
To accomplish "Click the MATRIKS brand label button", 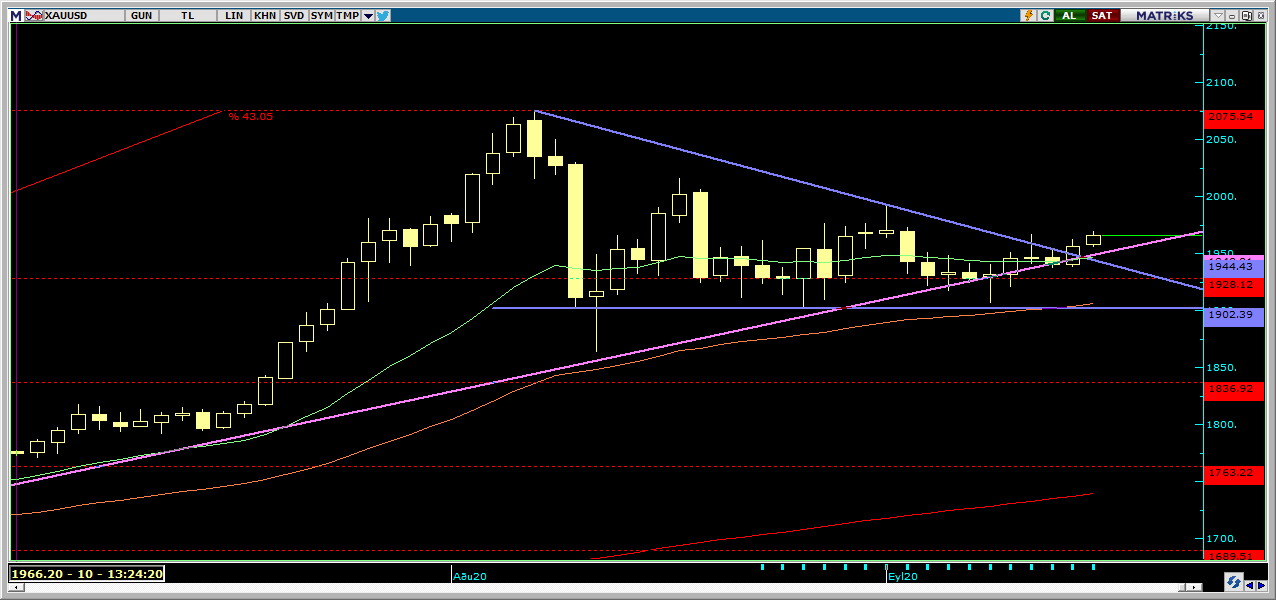I will click(x=1164, y=16).
